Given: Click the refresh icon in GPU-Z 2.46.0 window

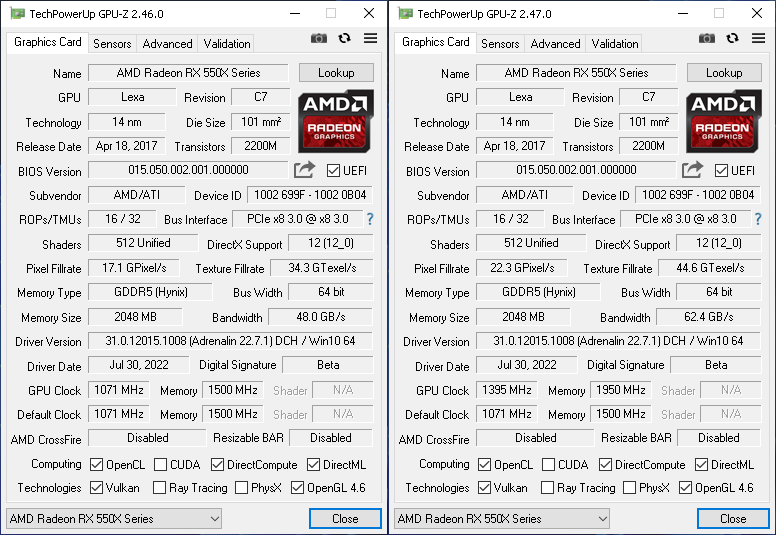Looking at the screenshot, I should pyautogui.click(x=344, y=38).
